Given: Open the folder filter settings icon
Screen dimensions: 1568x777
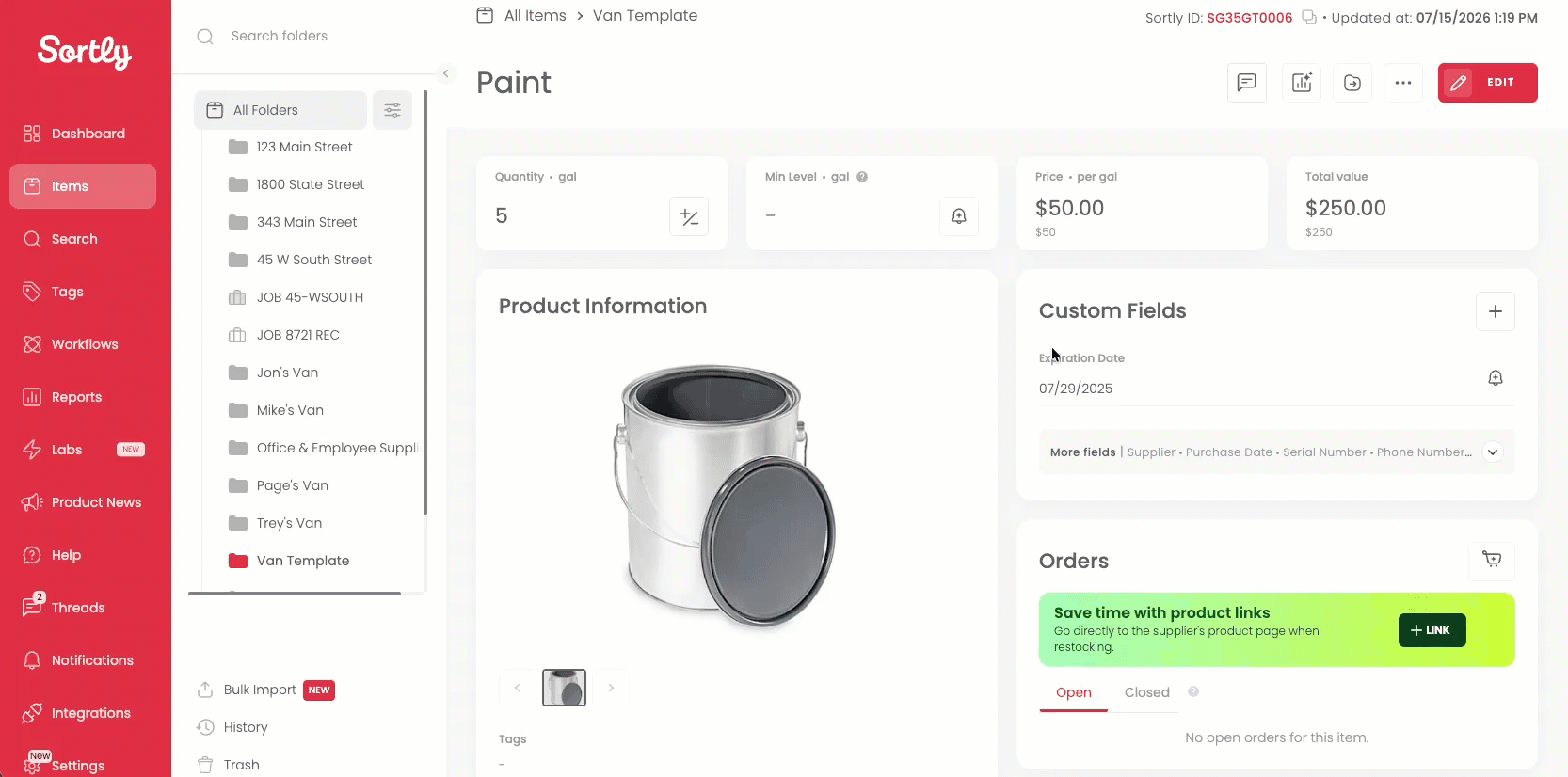Looking at the screenshot, I should click(392, 110).
